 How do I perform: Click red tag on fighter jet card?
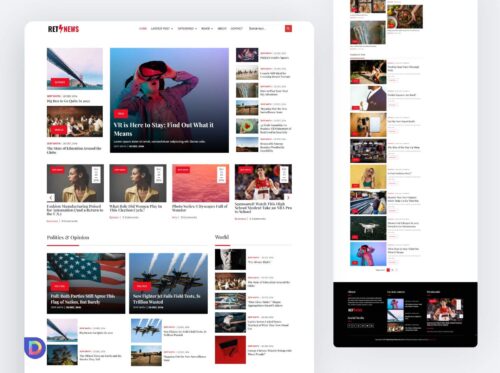[x=142, y=286]
